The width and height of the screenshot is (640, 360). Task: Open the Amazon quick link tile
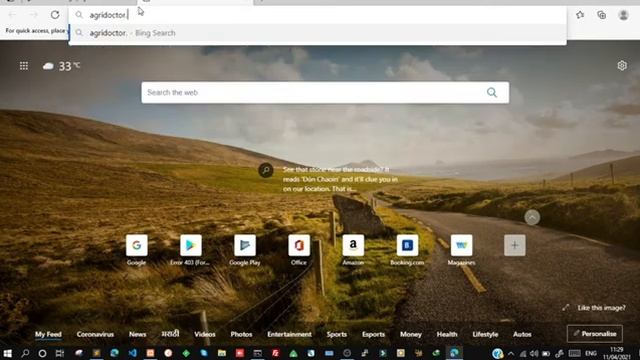coord(353,250)
